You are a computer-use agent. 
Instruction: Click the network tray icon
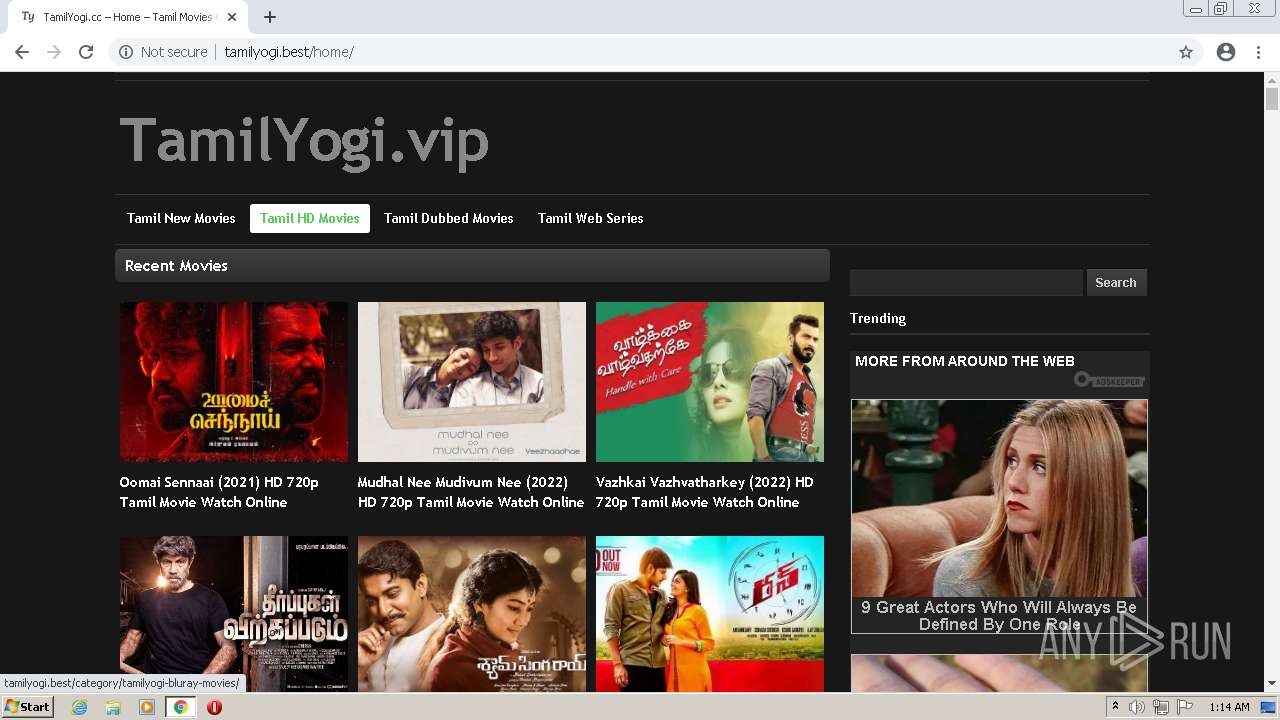pos(1161,707)
